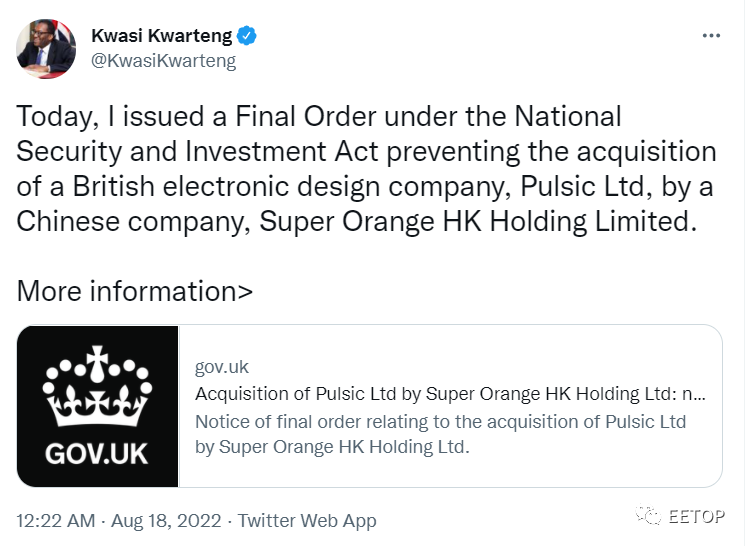Click the gov.uk domain label in the card
This screenshot has width=748, height=546.
(221, 367)
